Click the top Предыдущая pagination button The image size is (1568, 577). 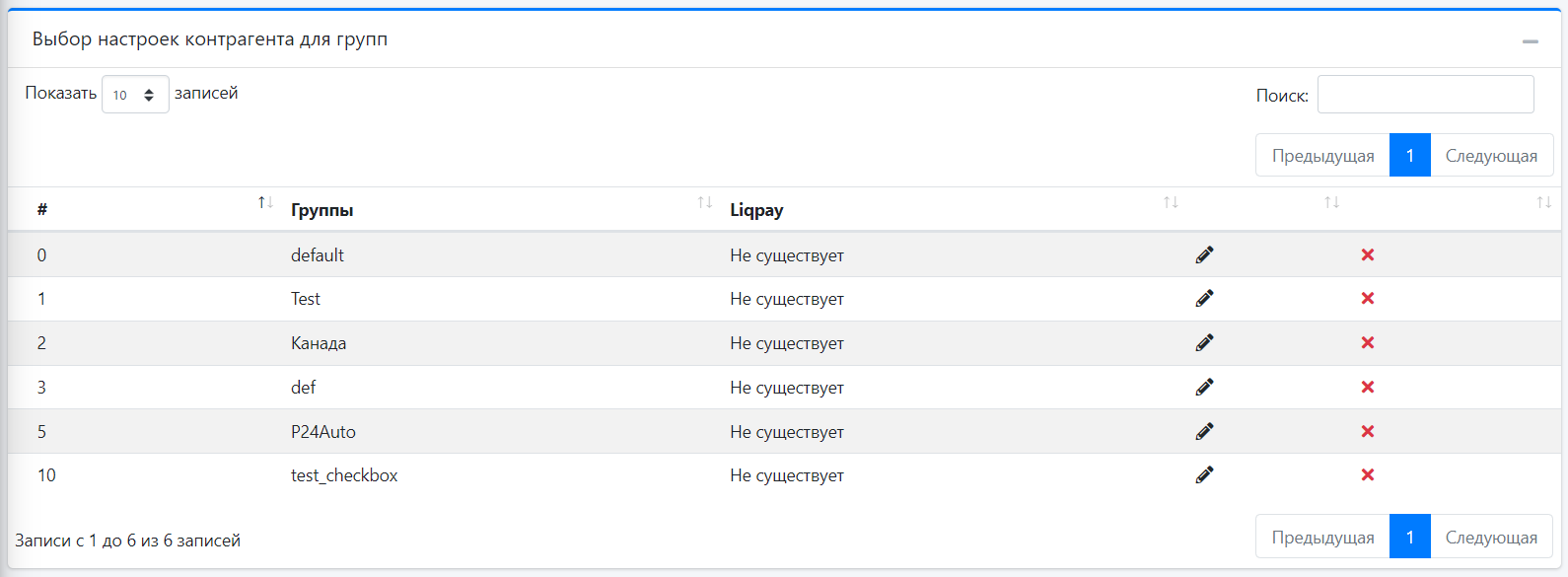click(x=1322, y=156)
